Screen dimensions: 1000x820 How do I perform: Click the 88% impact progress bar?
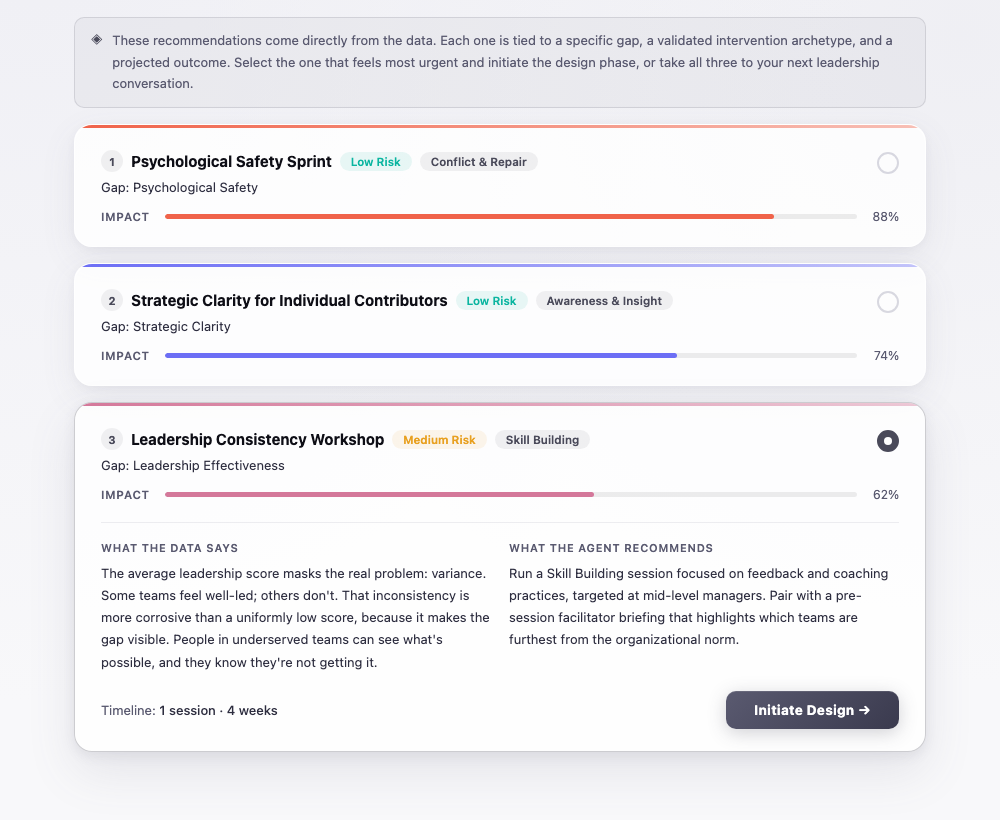click(510, 216)
